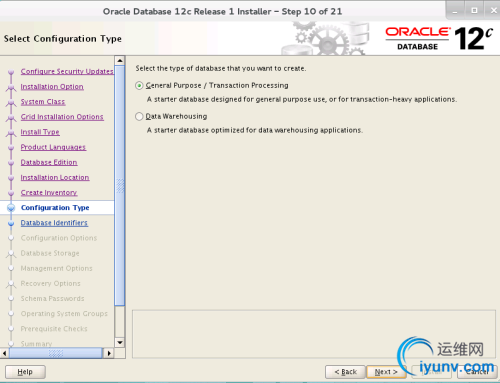Click the Cancel button
This screenshot has width=500, height=383.
(x=477, y=372)
